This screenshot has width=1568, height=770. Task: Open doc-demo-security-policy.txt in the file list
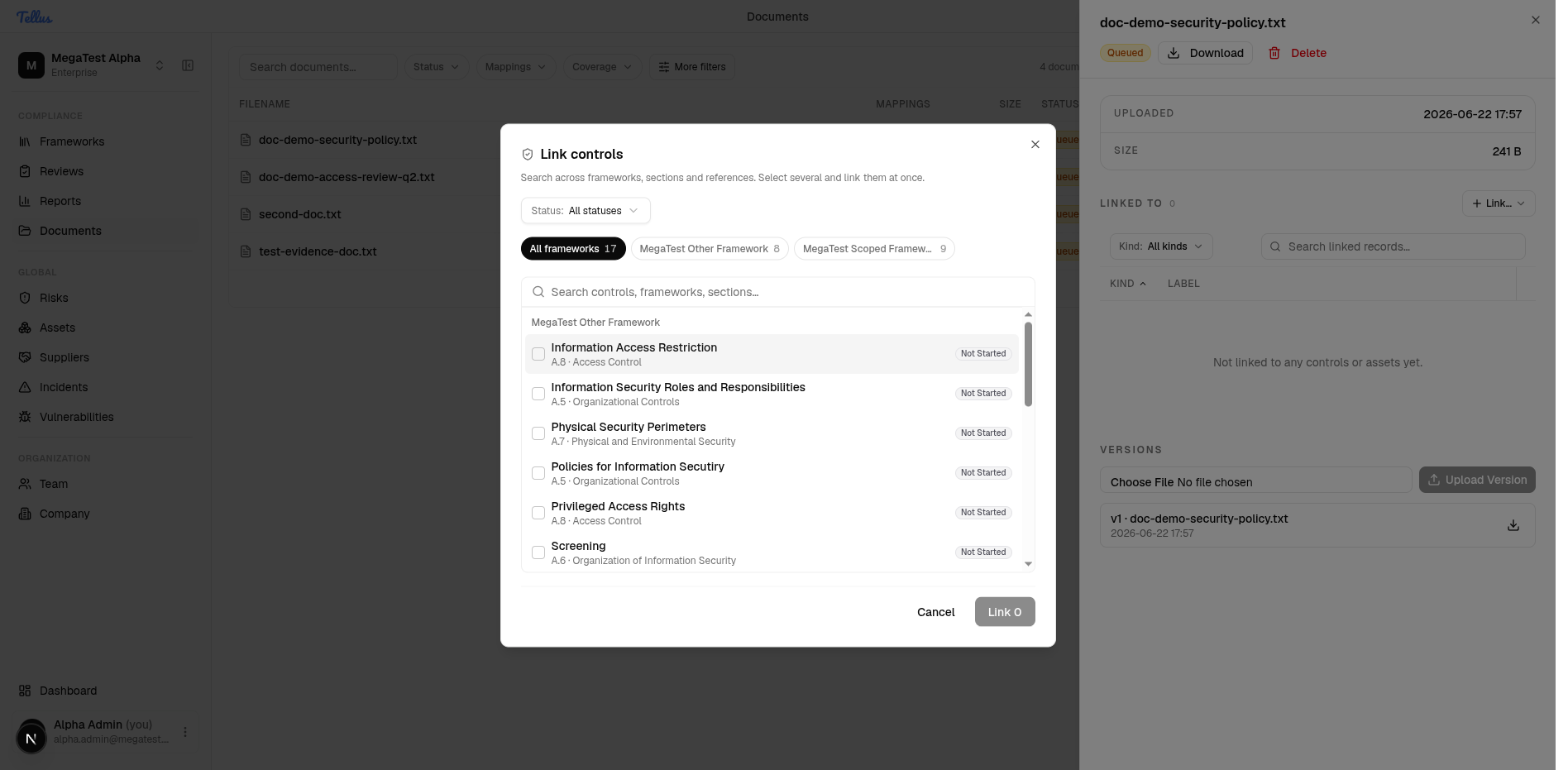(x=337, y=140)
